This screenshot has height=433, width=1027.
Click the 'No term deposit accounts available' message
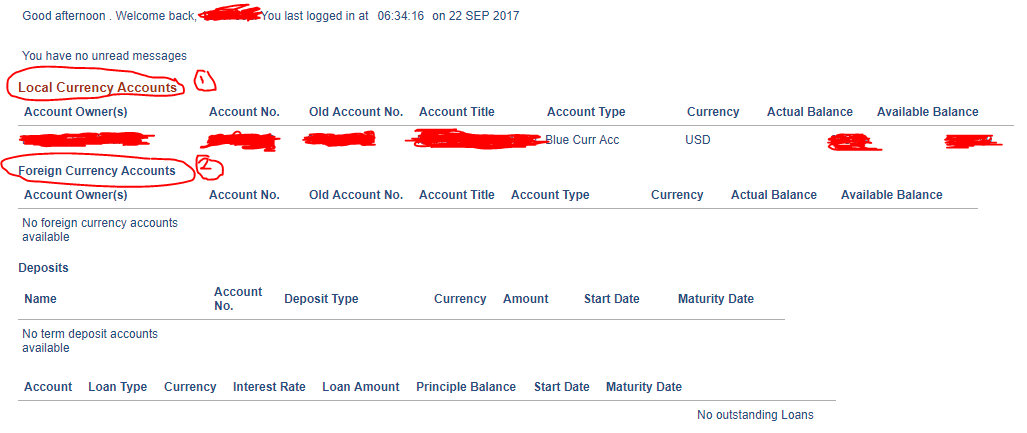tap(90, 341)
